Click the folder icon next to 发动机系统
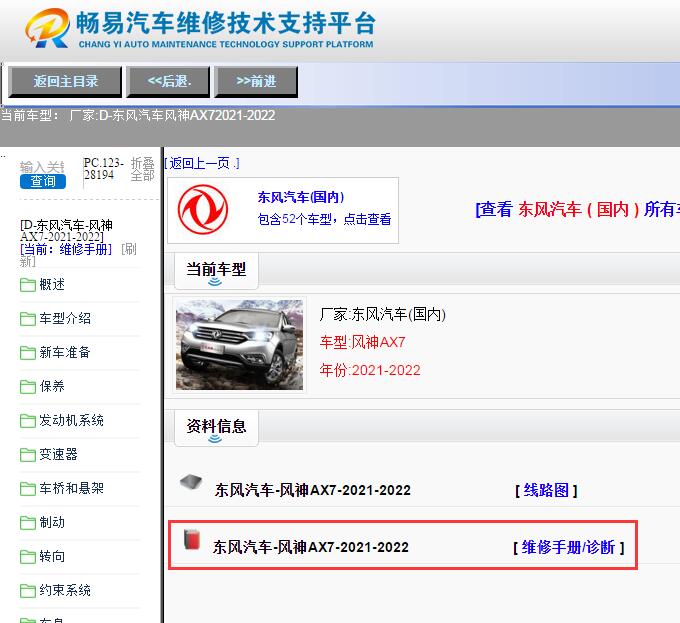 (x=28, y=421)
